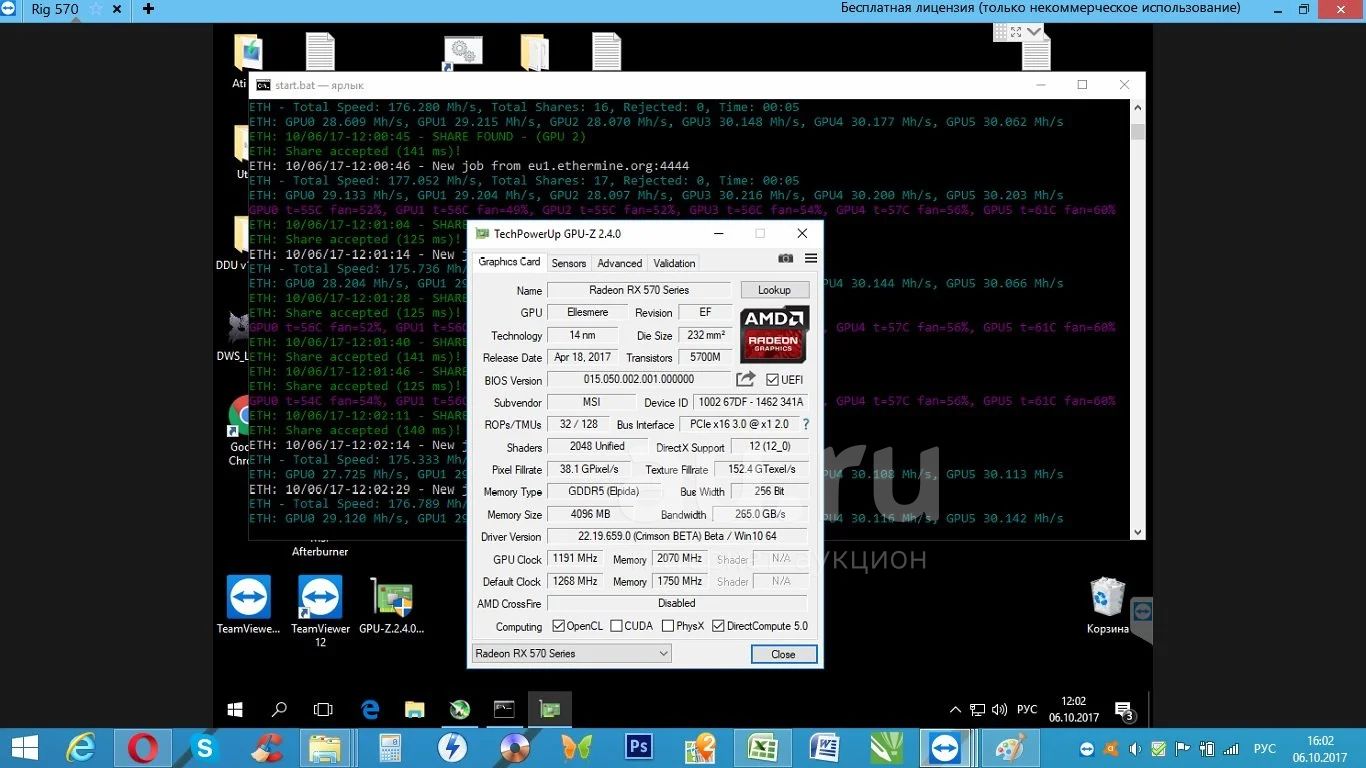Click the Bandwidth value 265.0 GB/s
Screen dimensions: 1366x768
(762, 514)
